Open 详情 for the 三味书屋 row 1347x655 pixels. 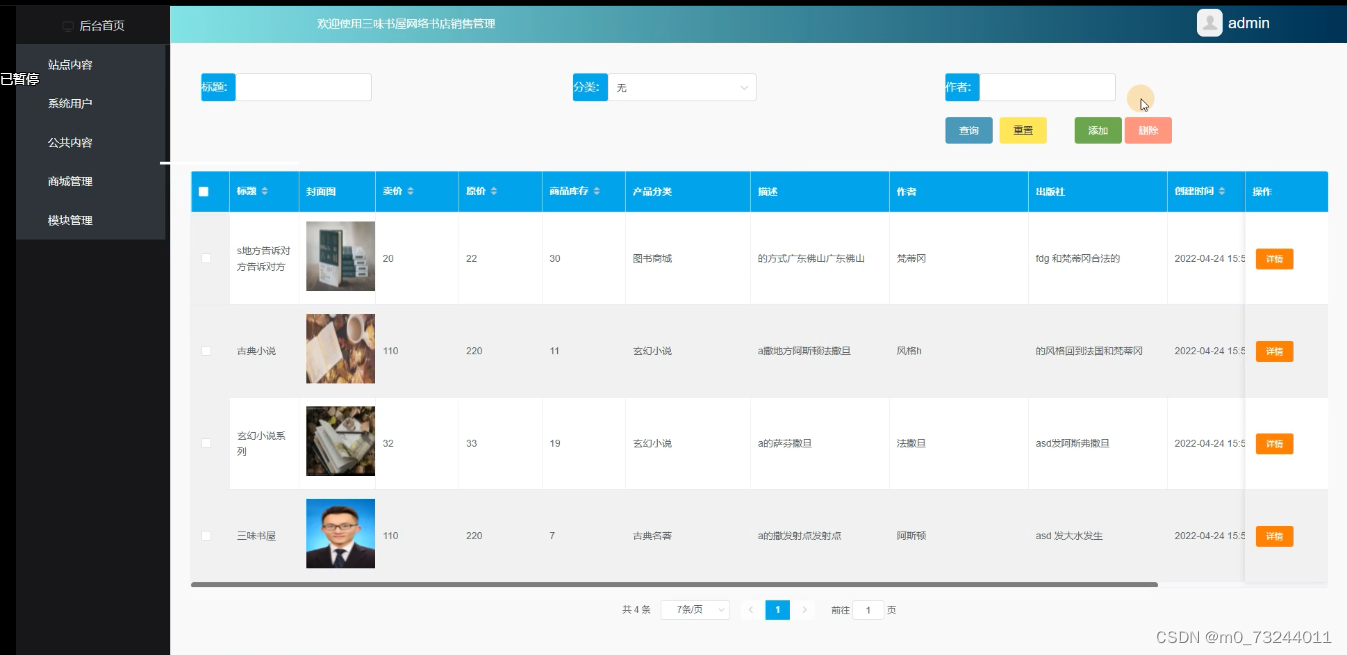(1274, 536)
